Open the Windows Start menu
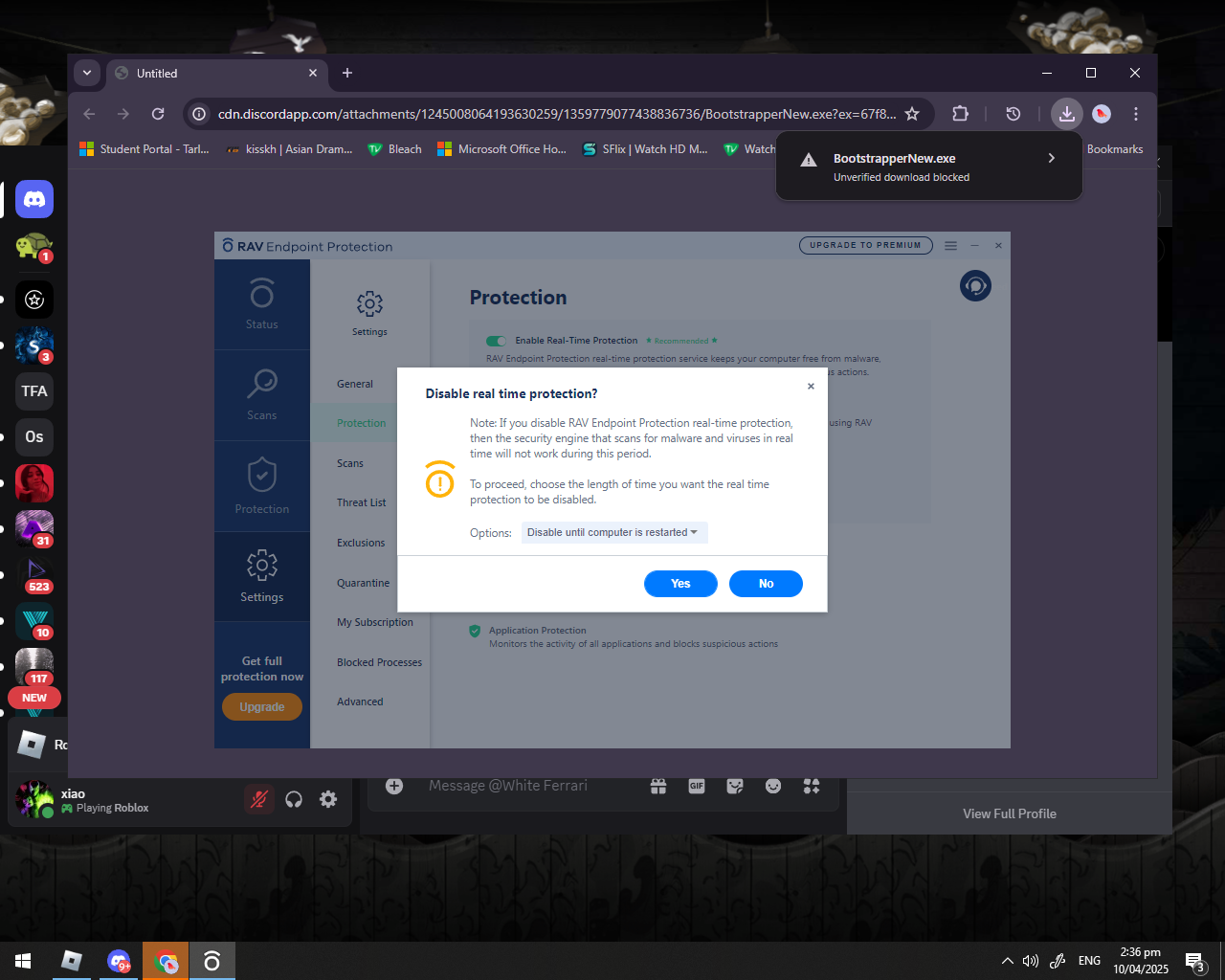This screenshot has width=1225, height=980. (x=23, y=961)
